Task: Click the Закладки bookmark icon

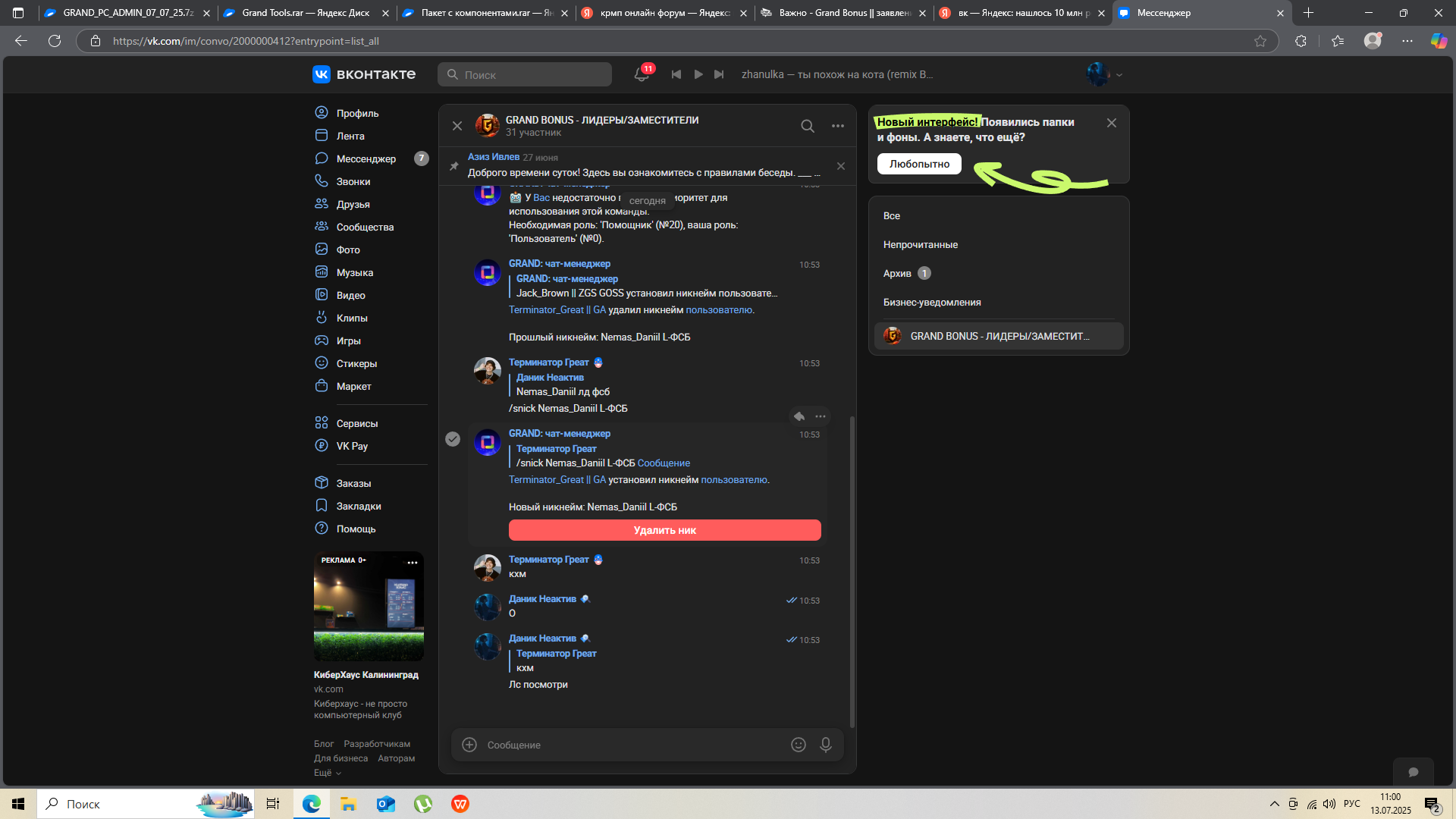Action: [x=322, y=506]
